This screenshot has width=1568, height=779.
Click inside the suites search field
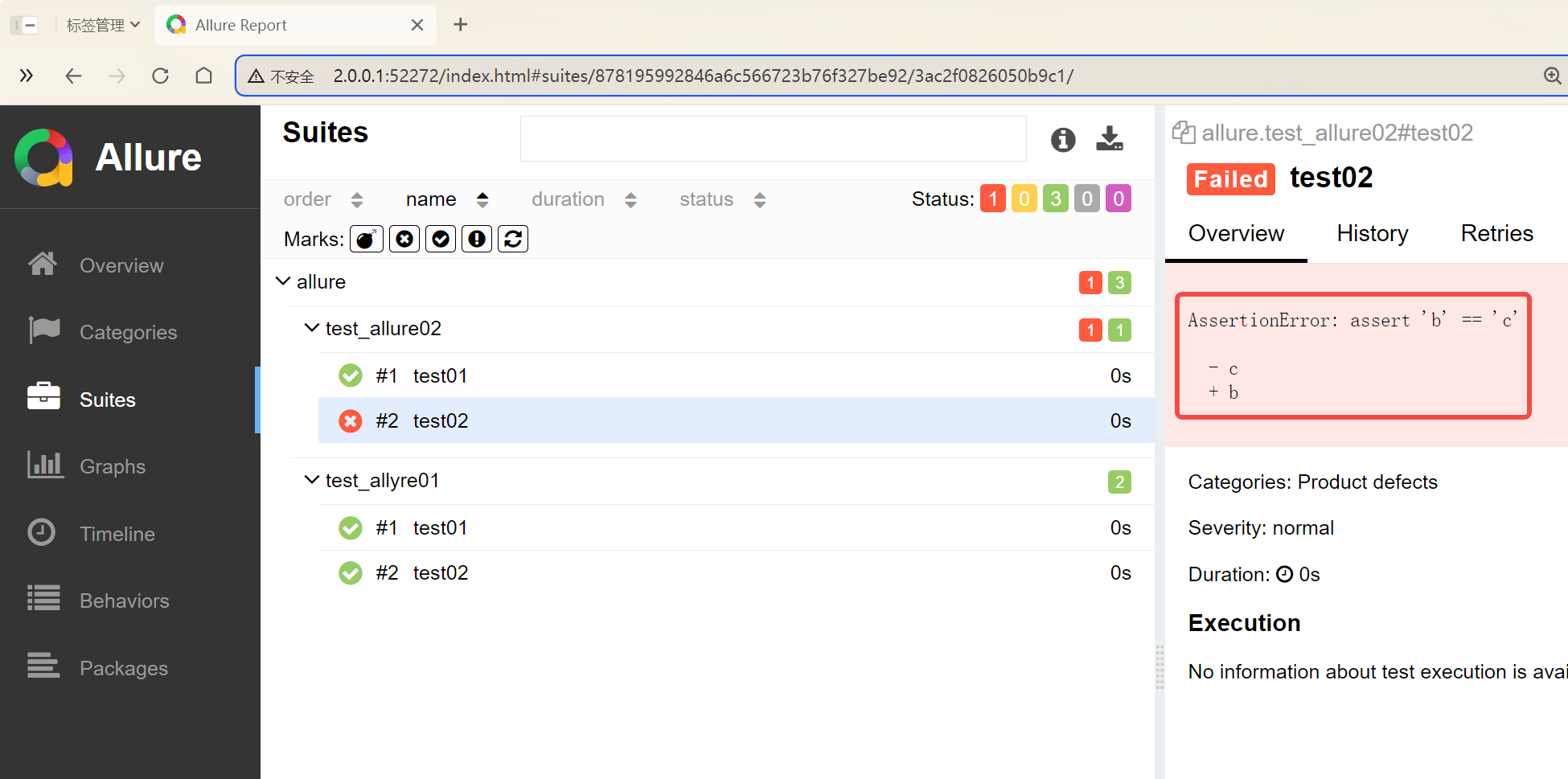coord(774,138)
